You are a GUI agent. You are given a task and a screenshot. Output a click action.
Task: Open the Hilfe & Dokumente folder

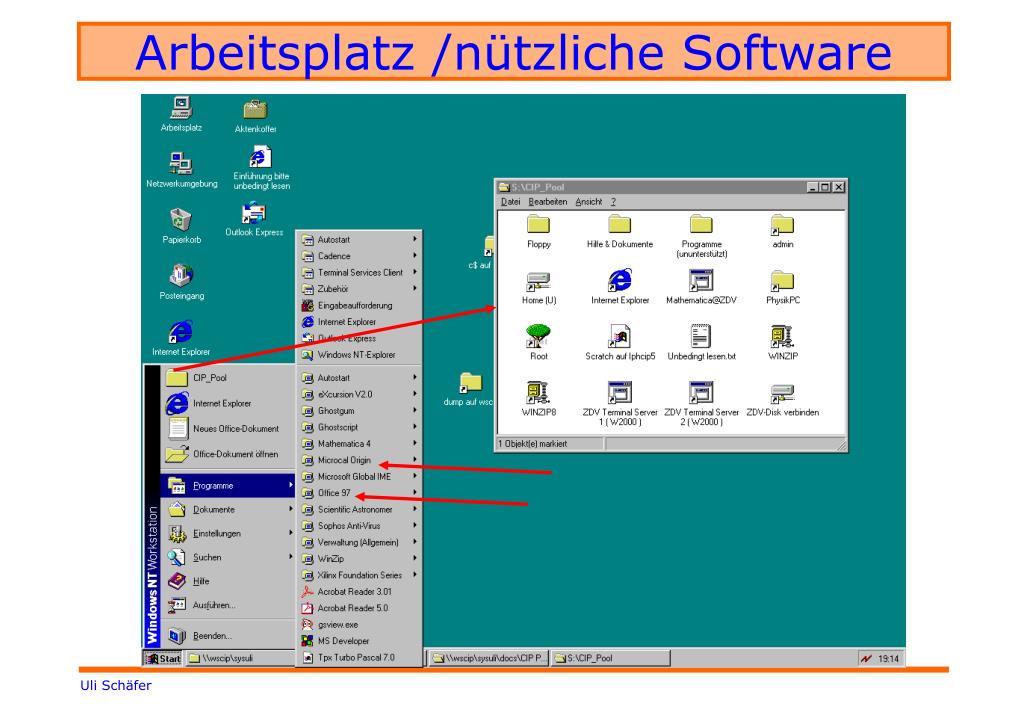620,232
